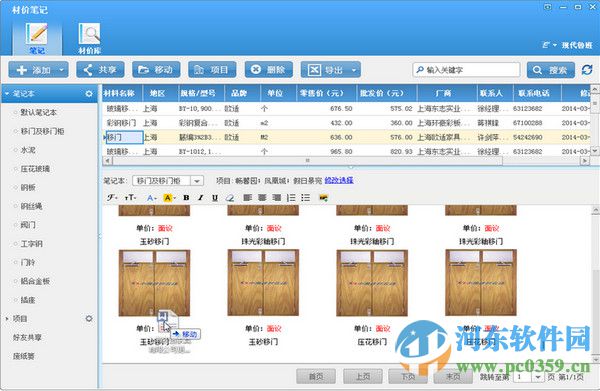Toggle italic formatting

pyautogui.click(x=200, y=198)
